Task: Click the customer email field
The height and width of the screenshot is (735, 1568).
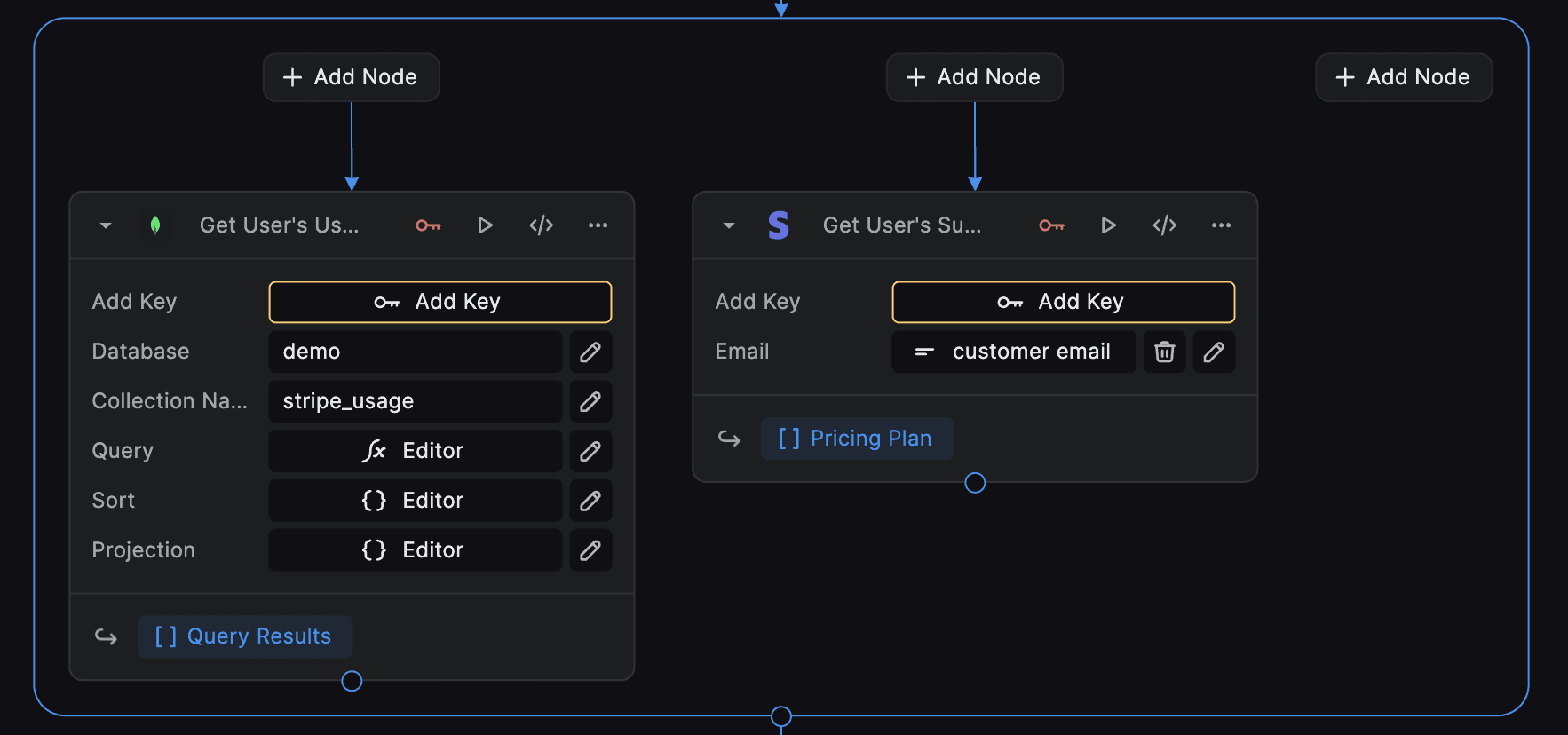Action: tap(1014, 352)
